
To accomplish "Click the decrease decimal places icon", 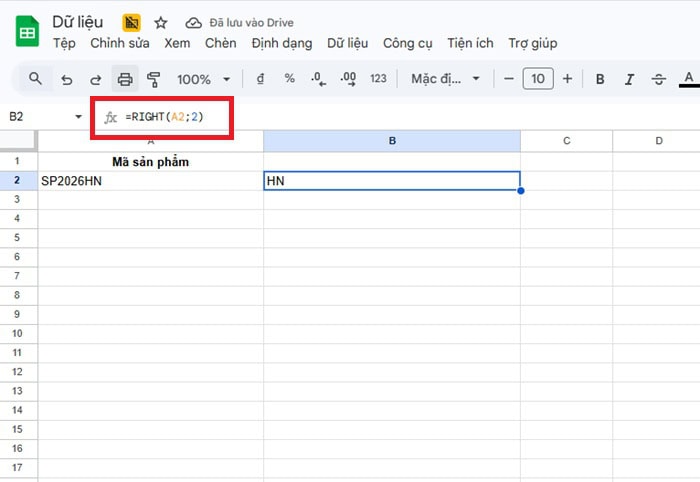I will (318, 79).
